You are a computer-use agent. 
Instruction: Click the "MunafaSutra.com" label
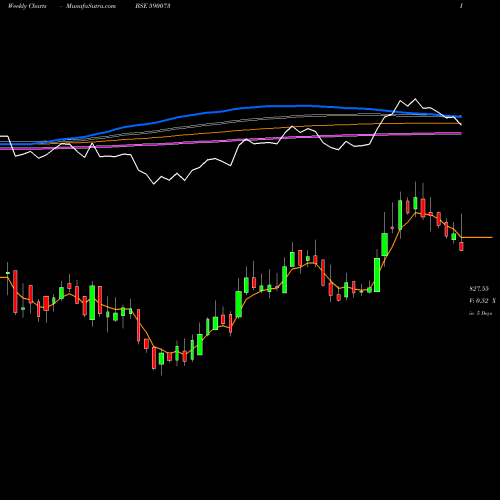click(x=91, y=6)
